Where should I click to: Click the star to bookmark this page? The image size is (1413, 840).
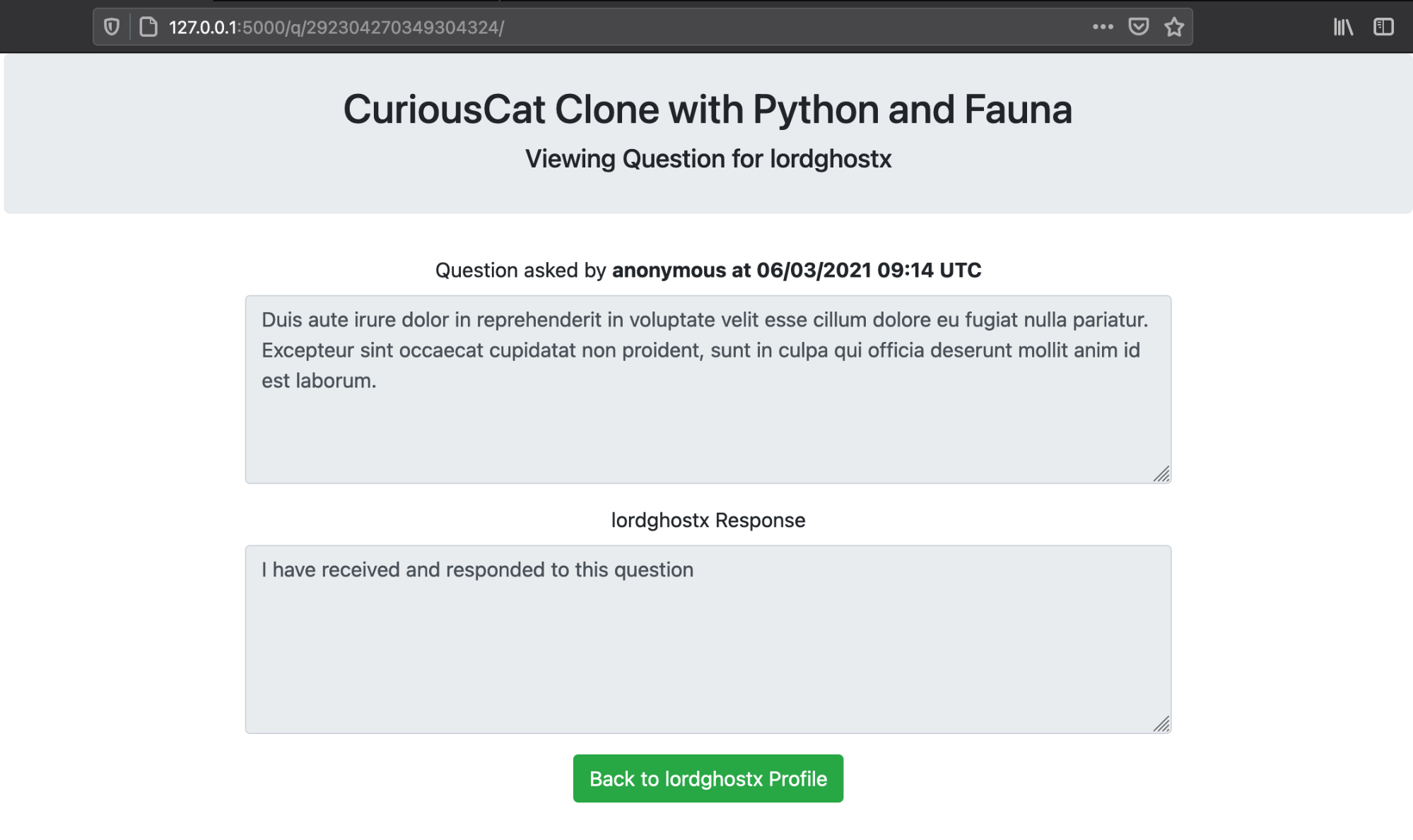(x=1174, y=27)
